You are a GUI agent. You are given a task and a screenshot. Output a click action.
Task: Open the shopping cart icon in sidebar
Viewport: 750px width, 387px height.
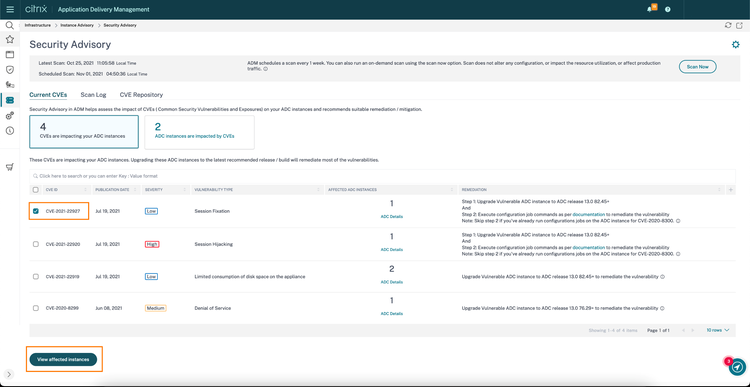click(x=10, y=166)
